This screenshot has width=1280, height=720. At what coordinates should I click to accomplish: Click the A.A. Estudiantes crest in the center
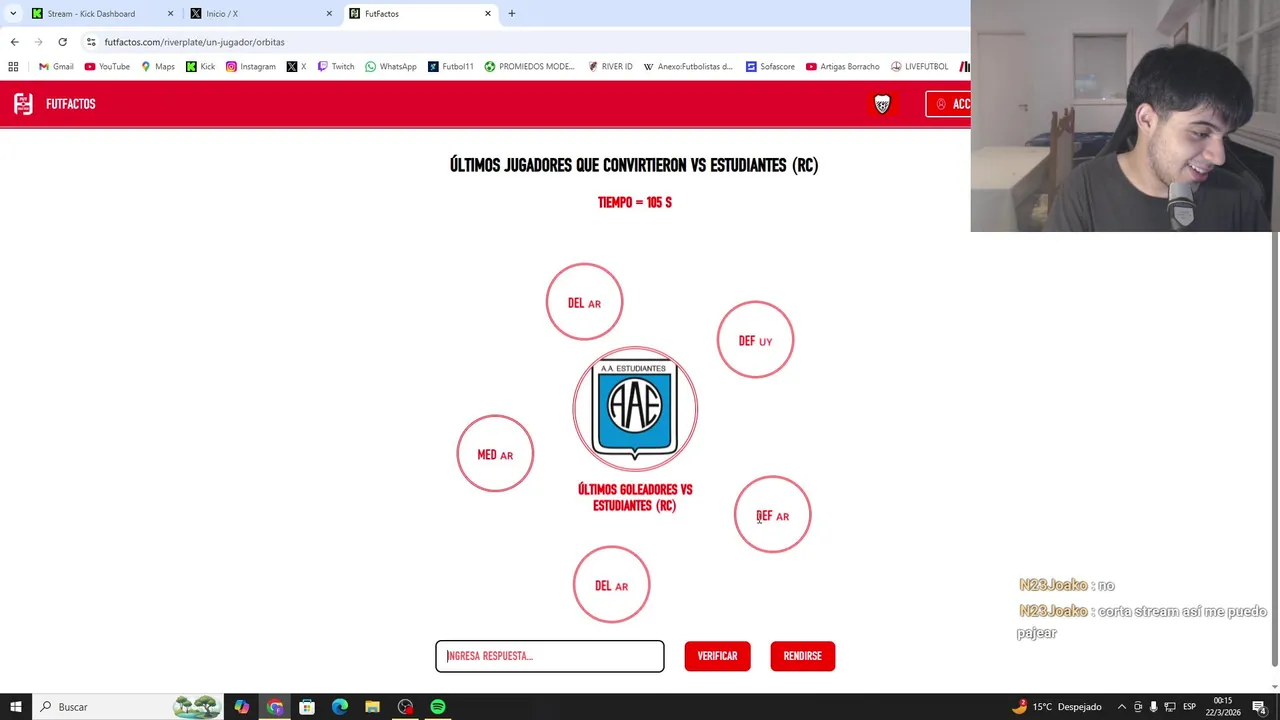[x=635, y=409]
